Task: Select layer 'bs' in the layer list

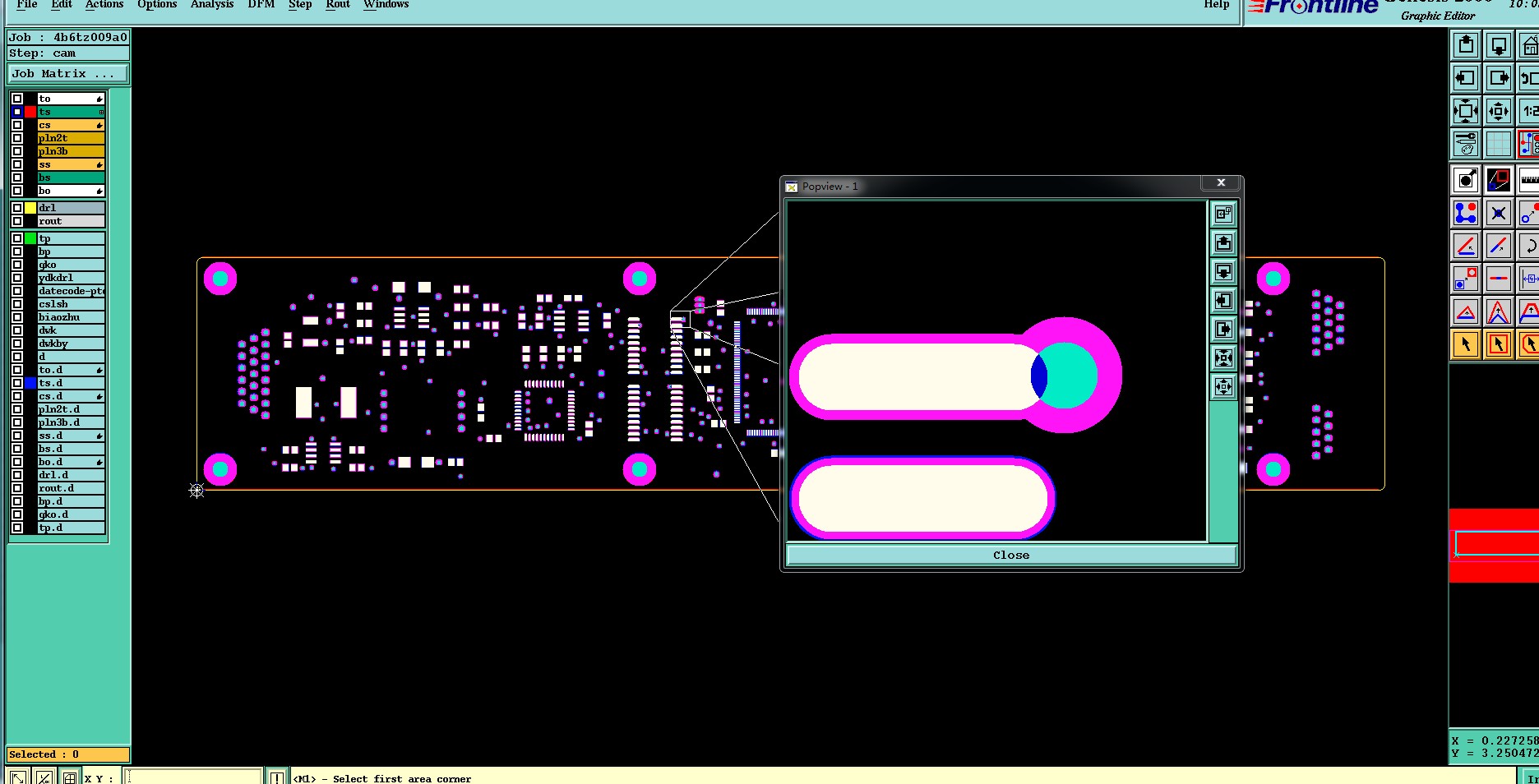Action: 71,178
